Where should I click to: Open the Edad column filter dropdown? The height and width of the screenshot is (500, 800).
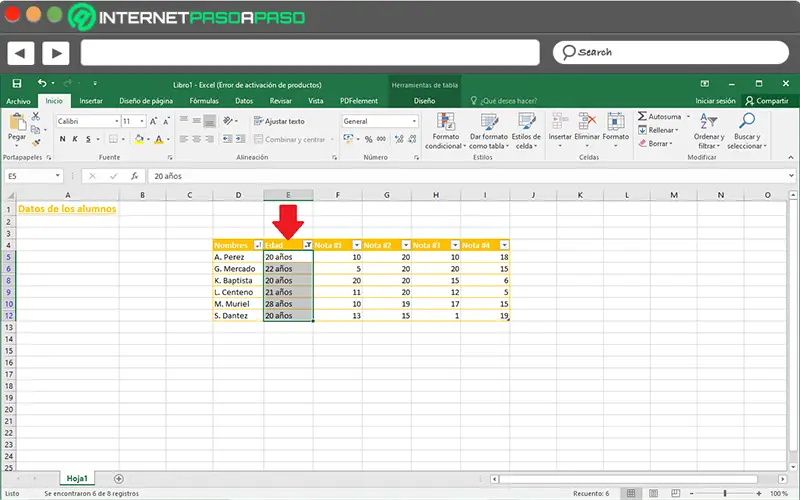pyautogui.click(x=308, y=245)
